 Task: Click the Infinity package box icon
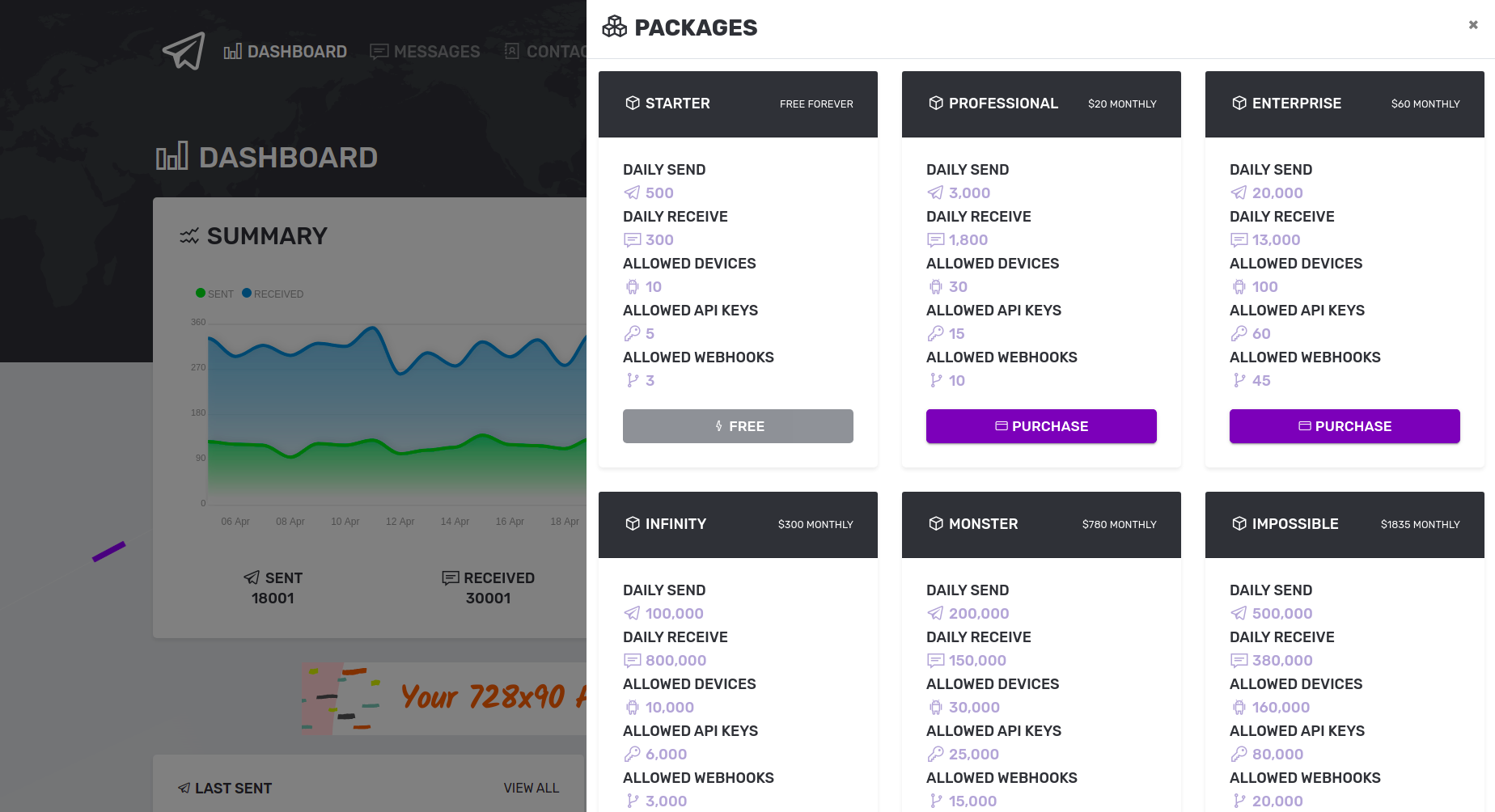point(633,524)
